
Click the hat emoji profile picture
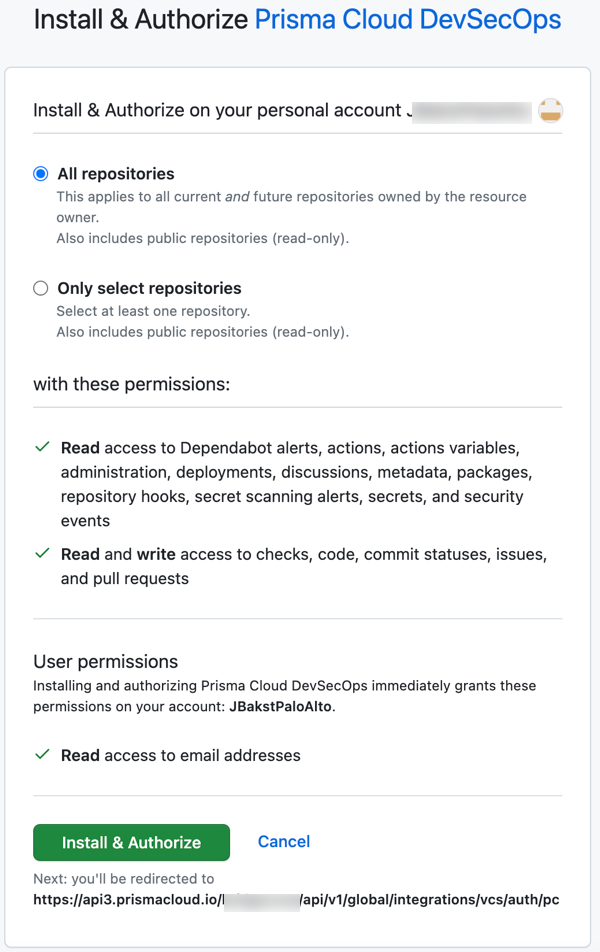pos(549,111)
